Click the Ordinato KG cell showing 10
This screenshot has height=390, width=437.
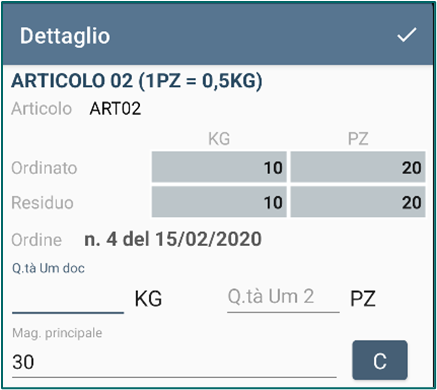pyautogui.click(x=219, y=167)
